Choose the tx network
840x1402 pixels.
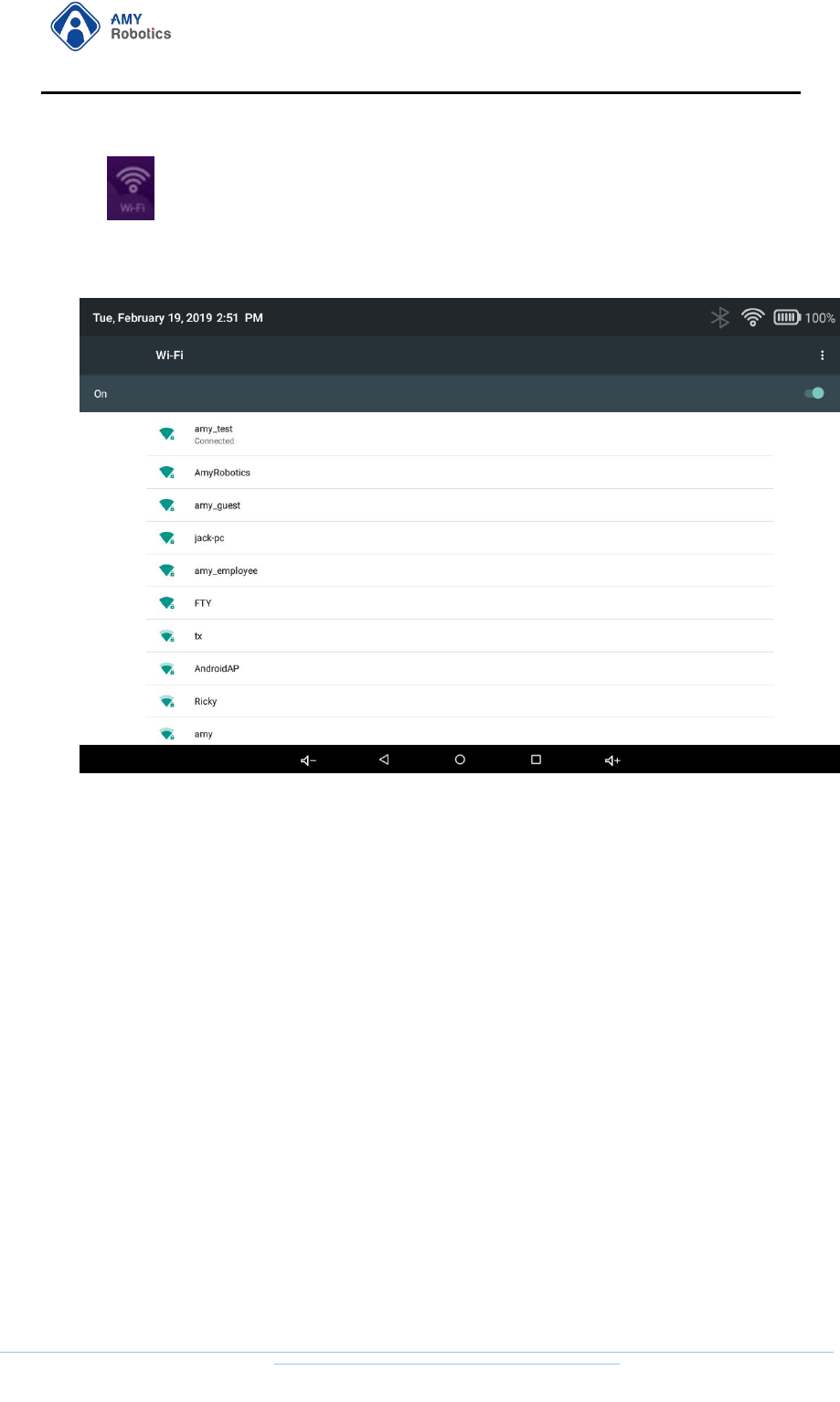[x=460, y=636]
